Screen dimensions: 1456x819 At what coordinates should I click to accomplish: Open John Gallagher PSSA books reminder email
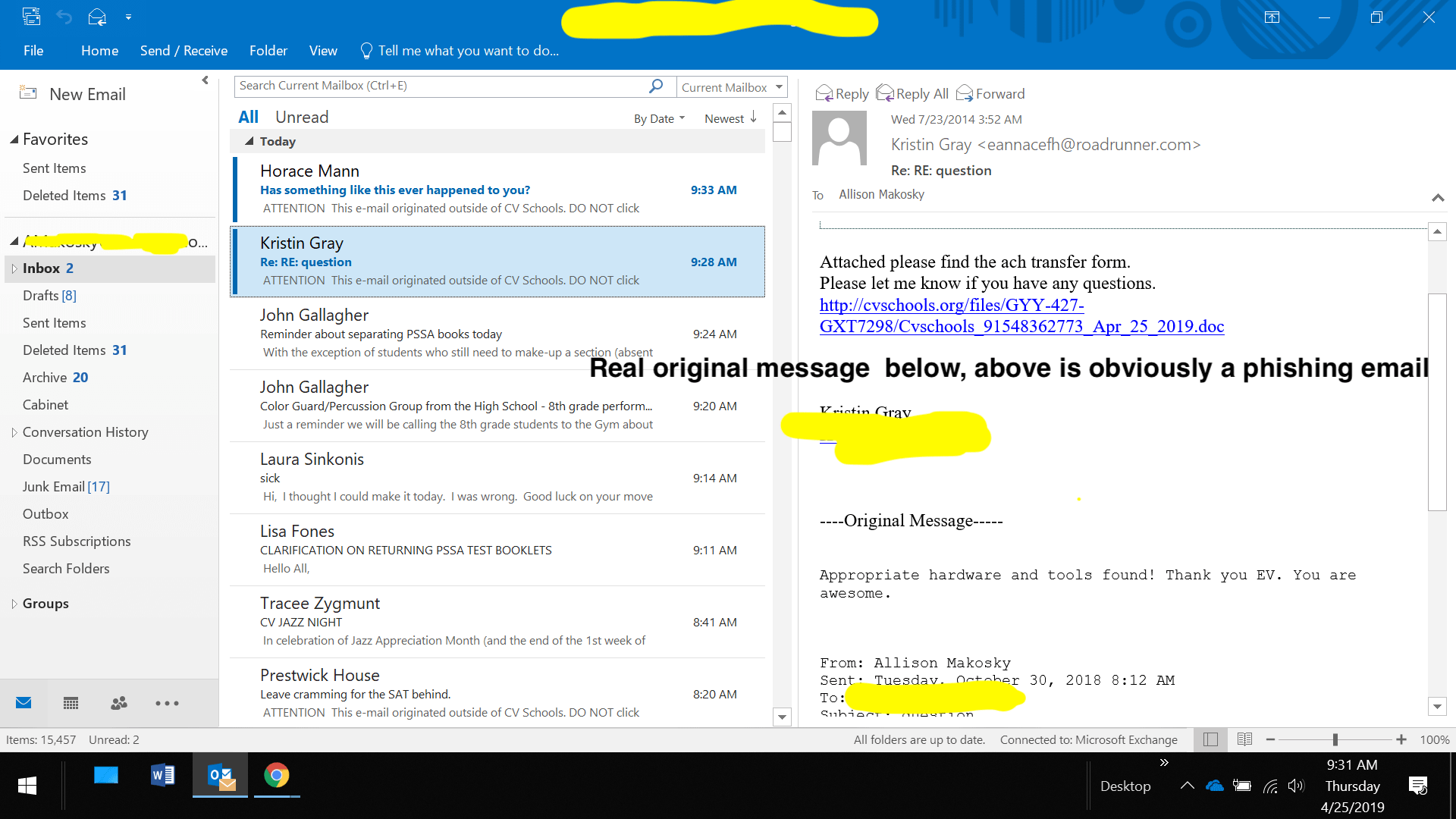click(497, 333)
